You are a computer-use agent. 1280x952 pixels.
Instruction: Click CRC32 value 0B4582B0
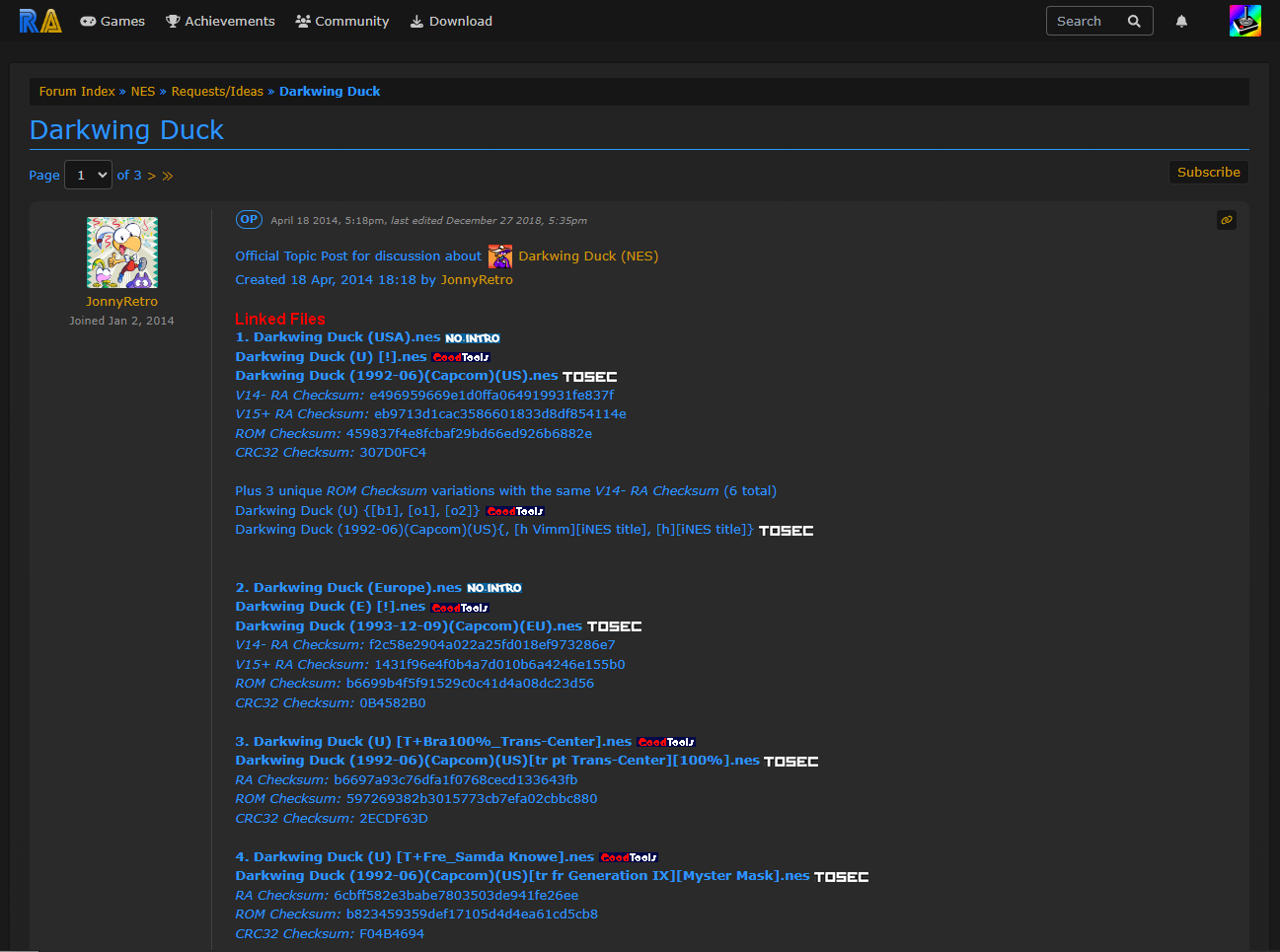tap(393, 703)
